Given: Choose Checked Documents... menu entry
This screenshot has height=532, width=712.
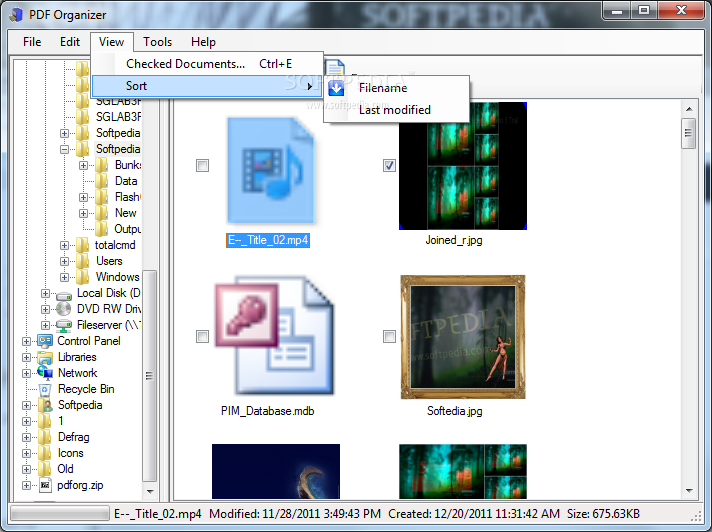Looking at the screenshot, I should click(207, 64).
